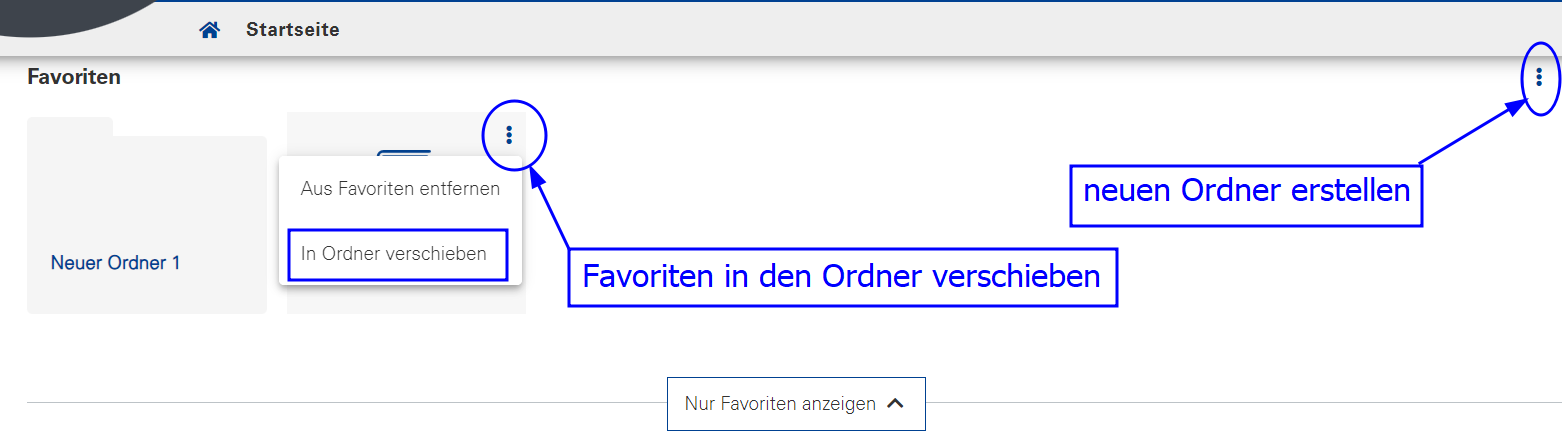Click the folder tab on Neuer Ordner 1 tile
1562x438 pixels.
(70, 126)
